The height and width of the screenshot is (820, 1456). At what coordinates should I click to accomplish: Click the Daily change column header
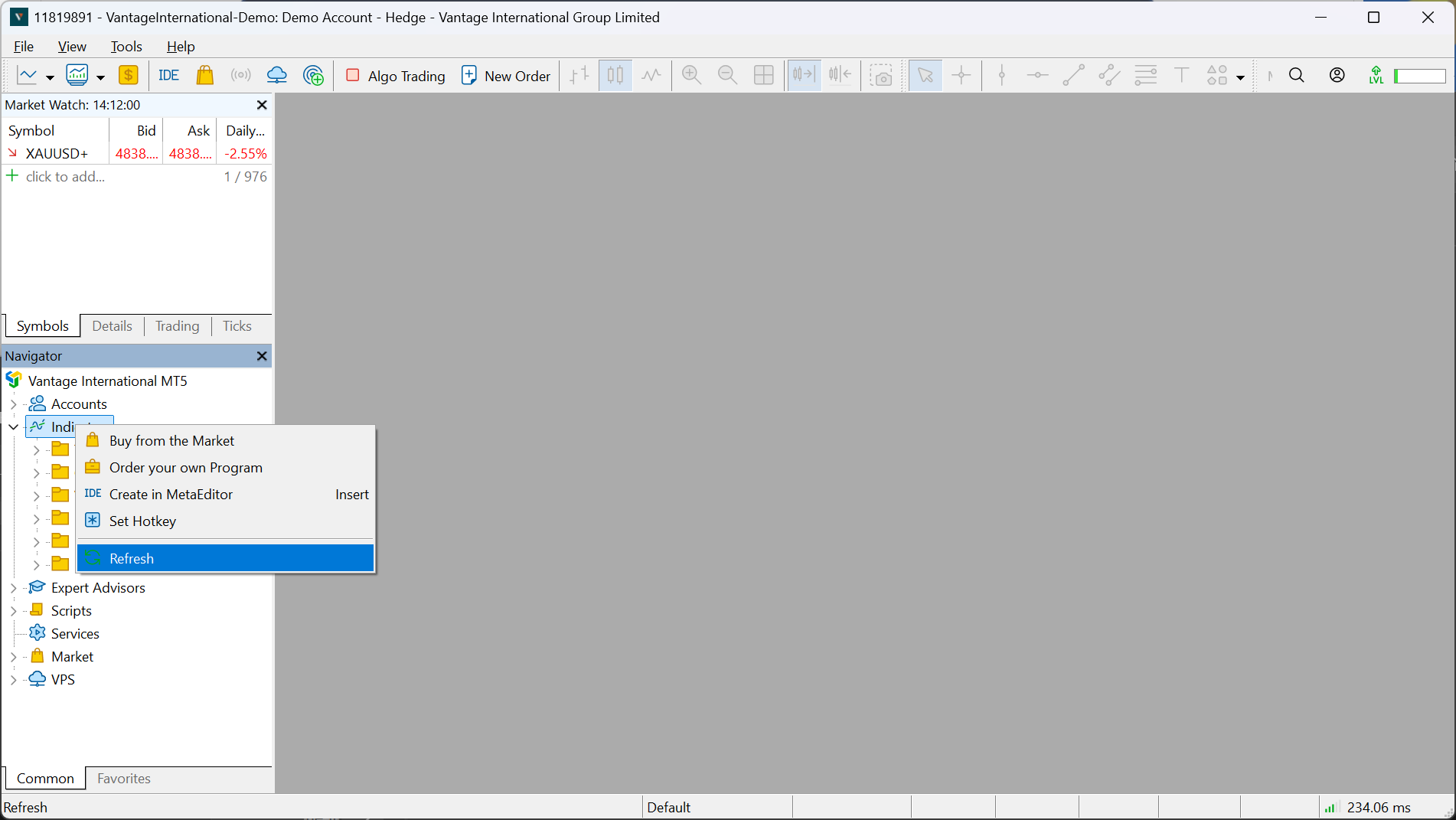[x=245, y=131]
